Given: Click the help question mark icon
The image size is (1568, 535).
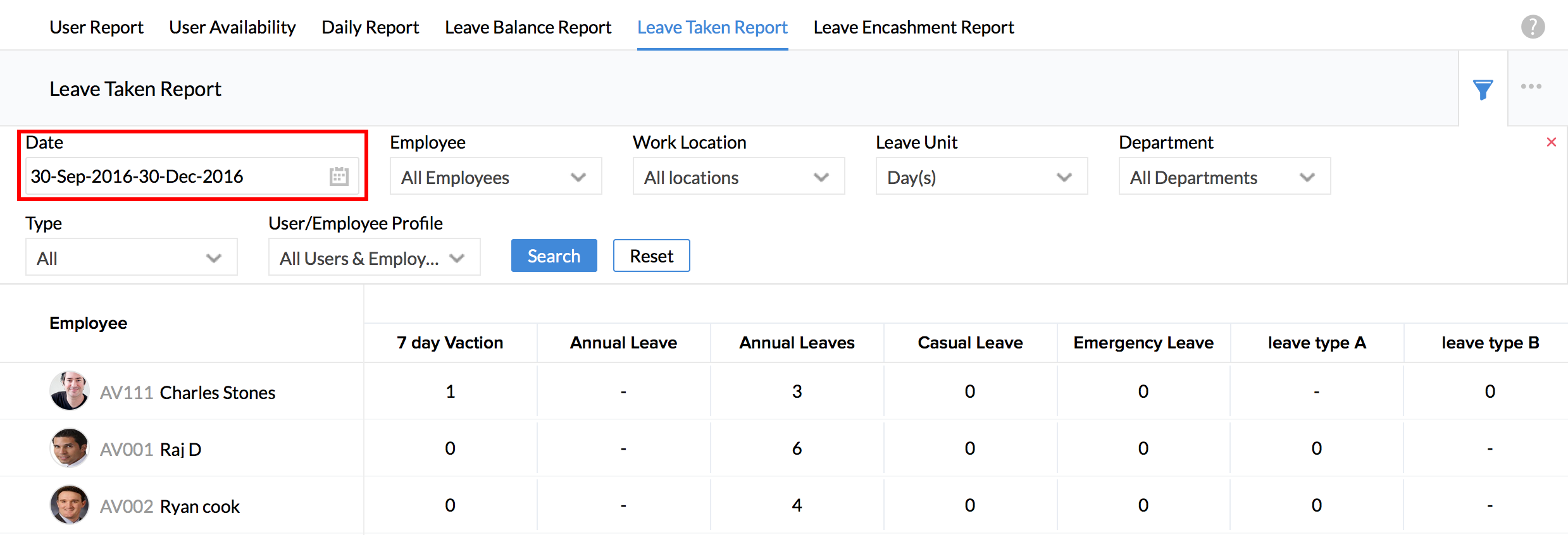Looking at the screenshot, I should [1533, 27].
